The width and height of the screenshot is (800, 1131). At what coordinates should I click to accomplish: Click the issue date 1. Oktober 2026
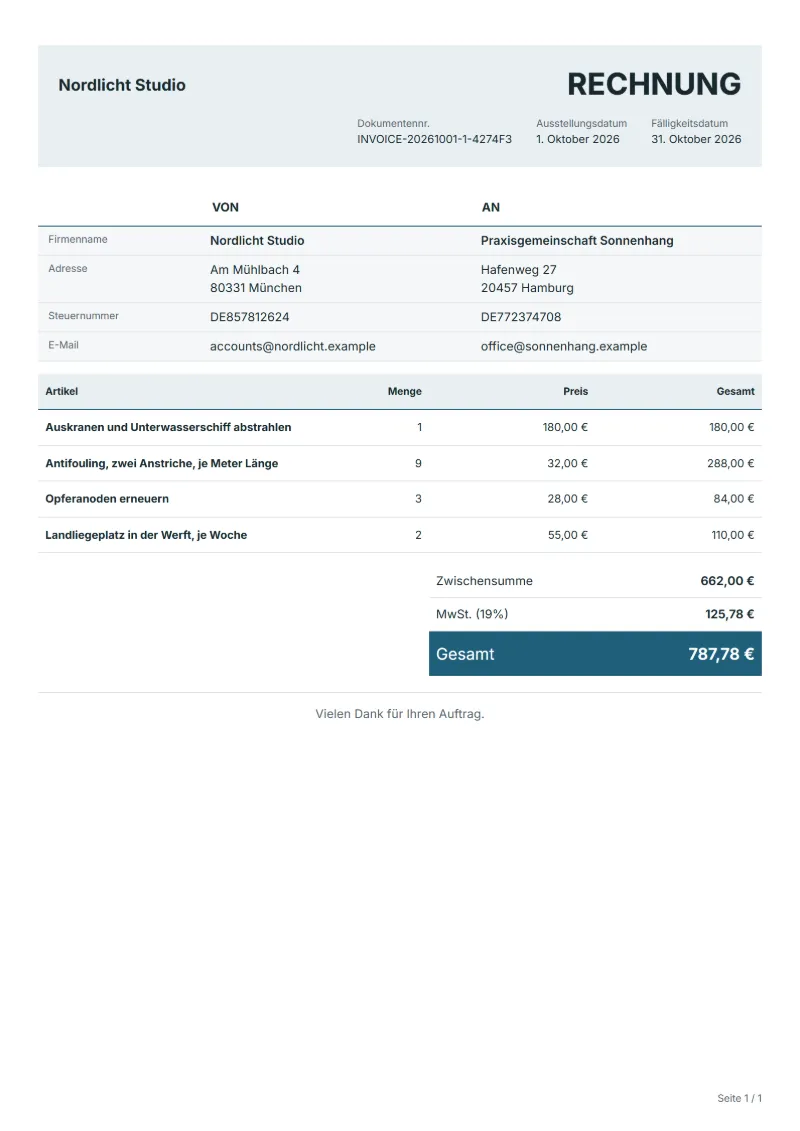(578, 139)
